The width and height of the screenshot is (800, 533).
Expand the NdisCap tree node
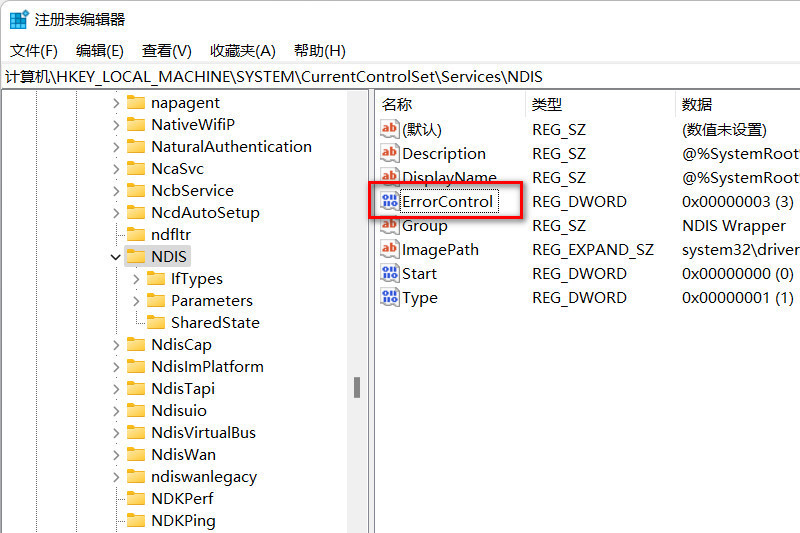(x=116, y=345)
